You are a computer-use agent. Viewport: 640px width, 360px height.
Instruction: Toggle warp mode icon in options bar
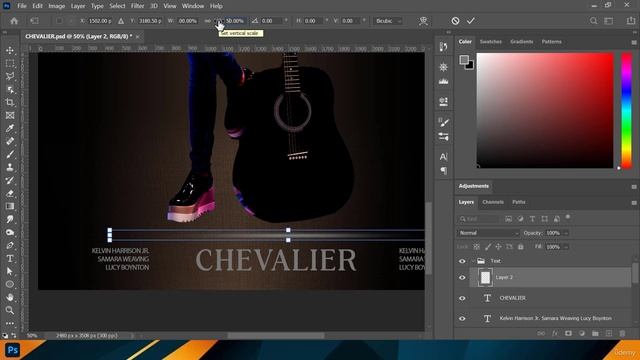[x=423, y=21]
